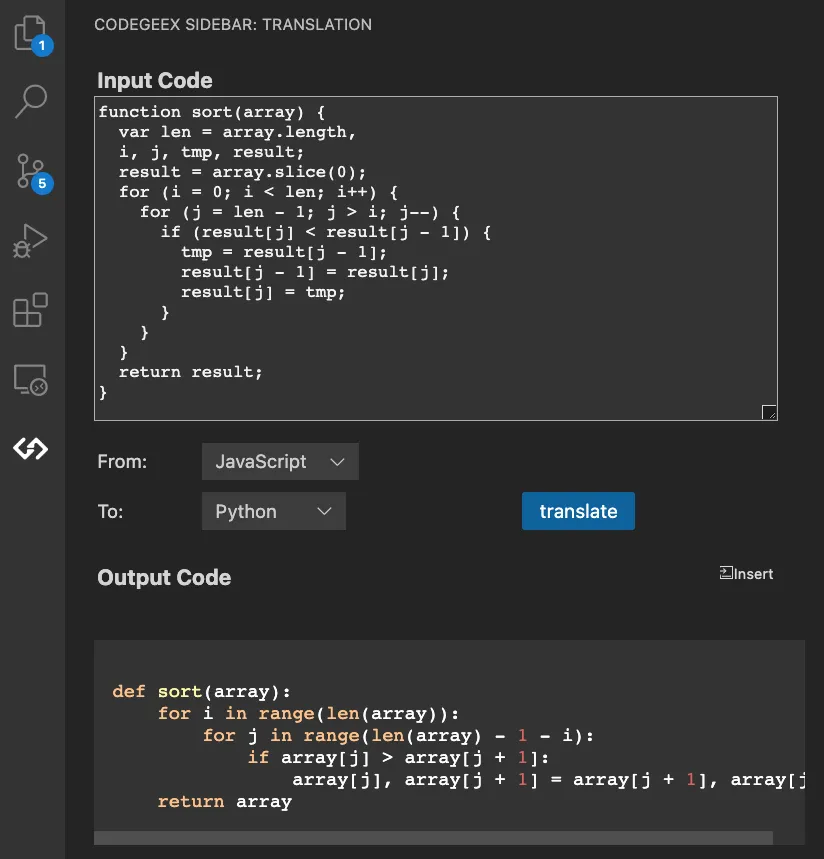Click the 'To:' label
The image size is (824, 859).
tap(110, 512)
